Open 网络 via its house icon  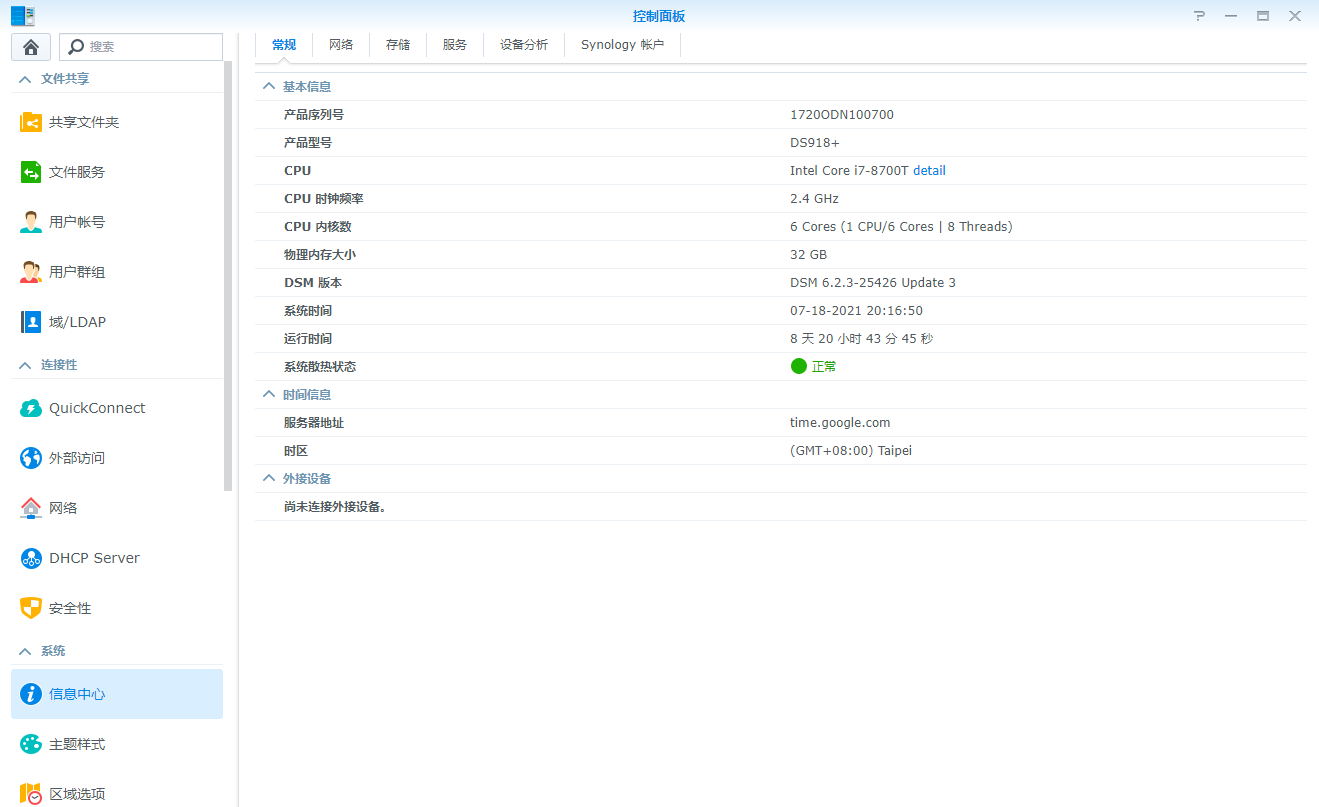[x=31, y=508]
